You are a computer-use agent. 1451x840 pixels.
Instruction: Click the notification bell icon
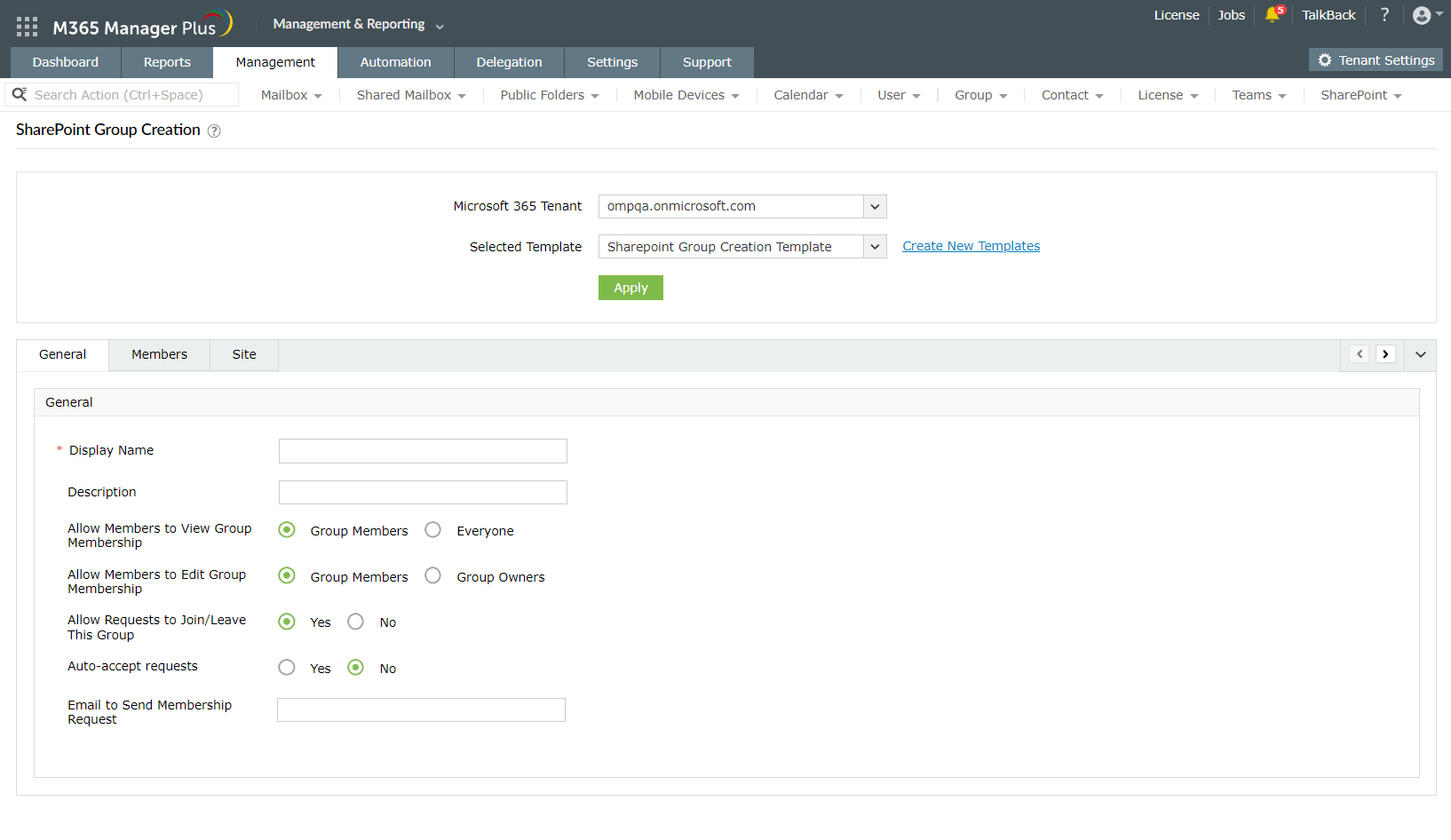click(x=1273, y=14)
